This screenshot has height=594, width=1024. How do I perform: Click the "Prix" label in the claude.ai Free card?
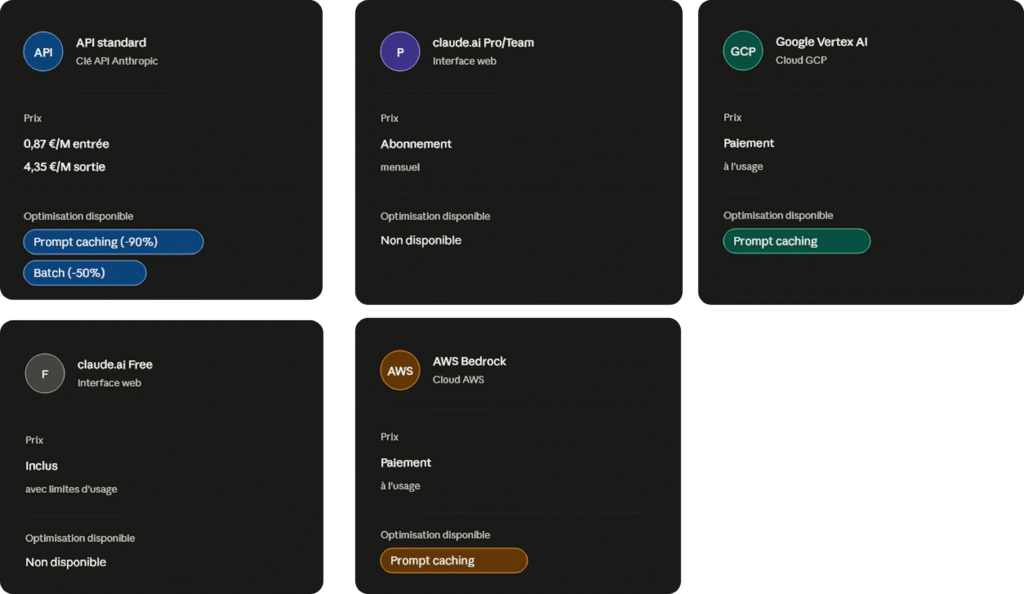click(x=35, y=440)
